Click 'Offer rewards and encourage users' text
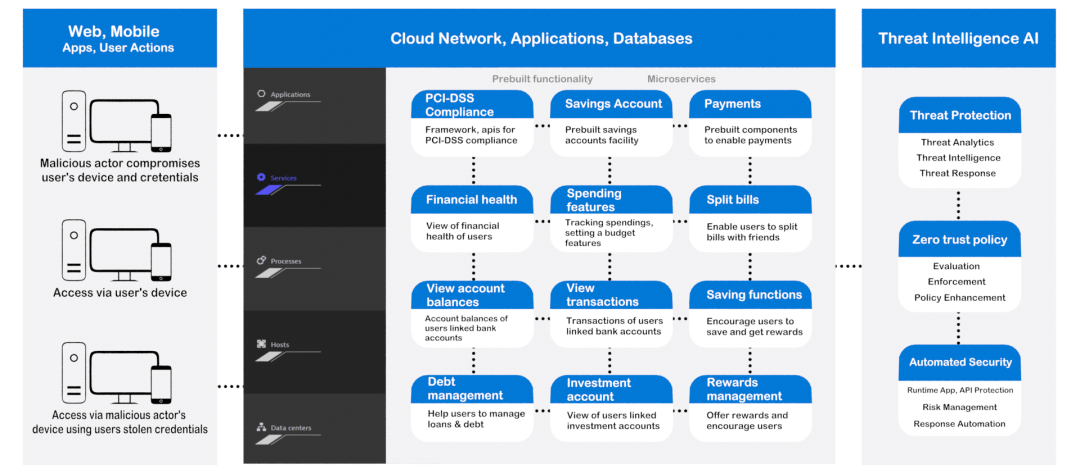This screenshot has width=1080, height=474. click(x=747, y=420)
